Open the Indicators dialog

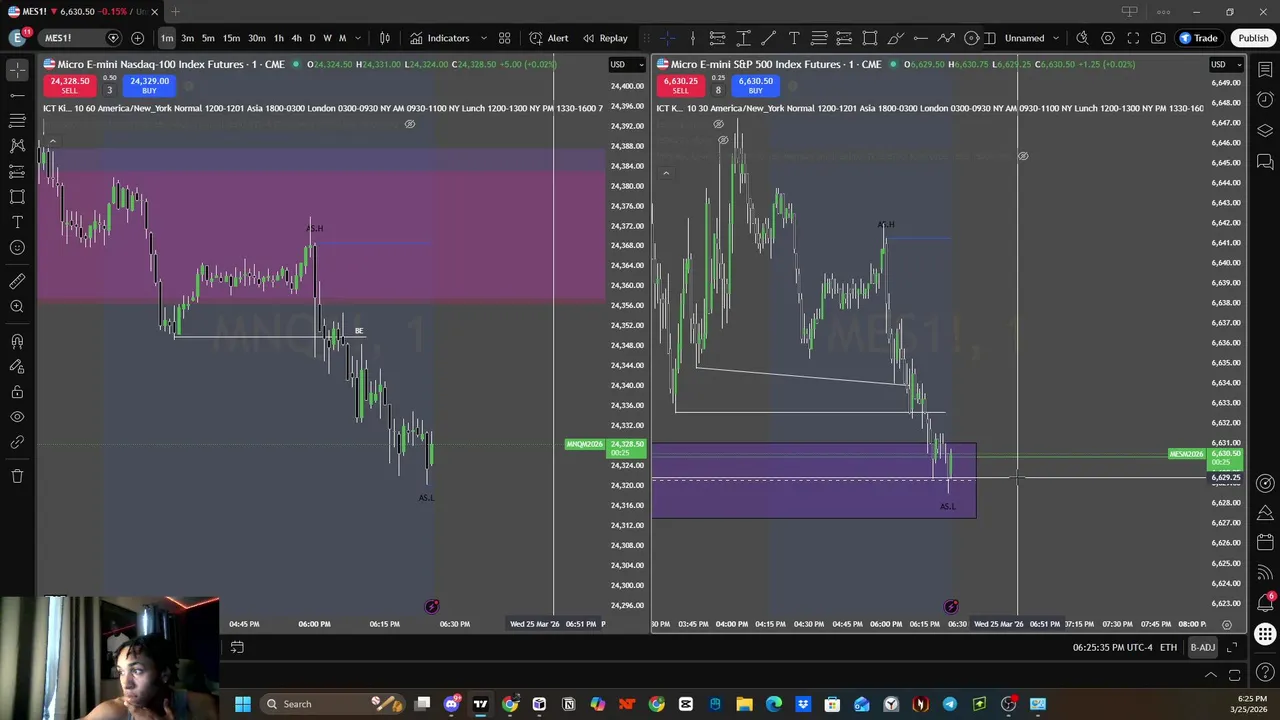(x=439, y=38)
